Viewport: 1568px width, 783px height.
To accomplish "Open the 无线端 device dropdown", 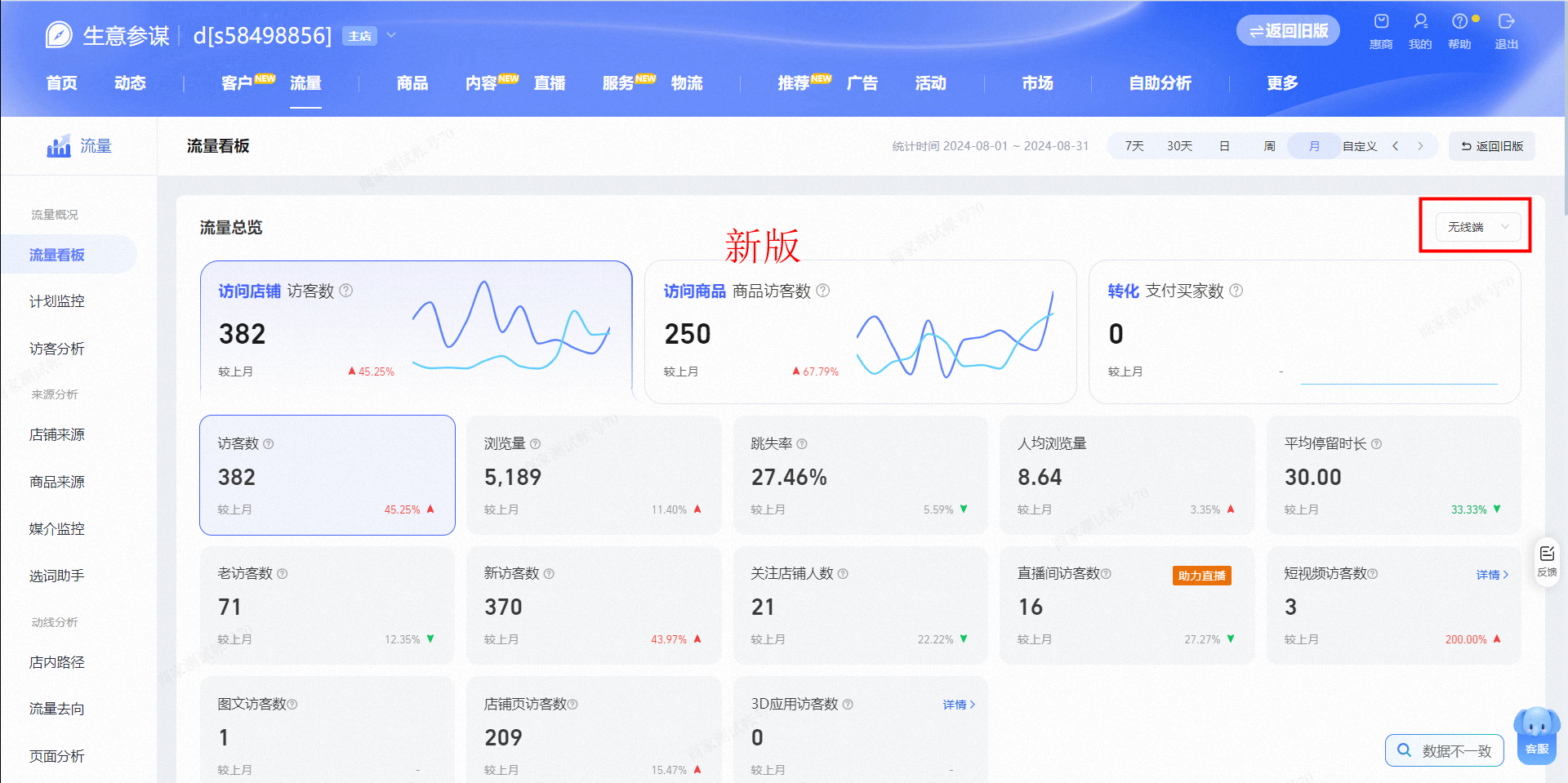I will click(x=1477, y=227).
